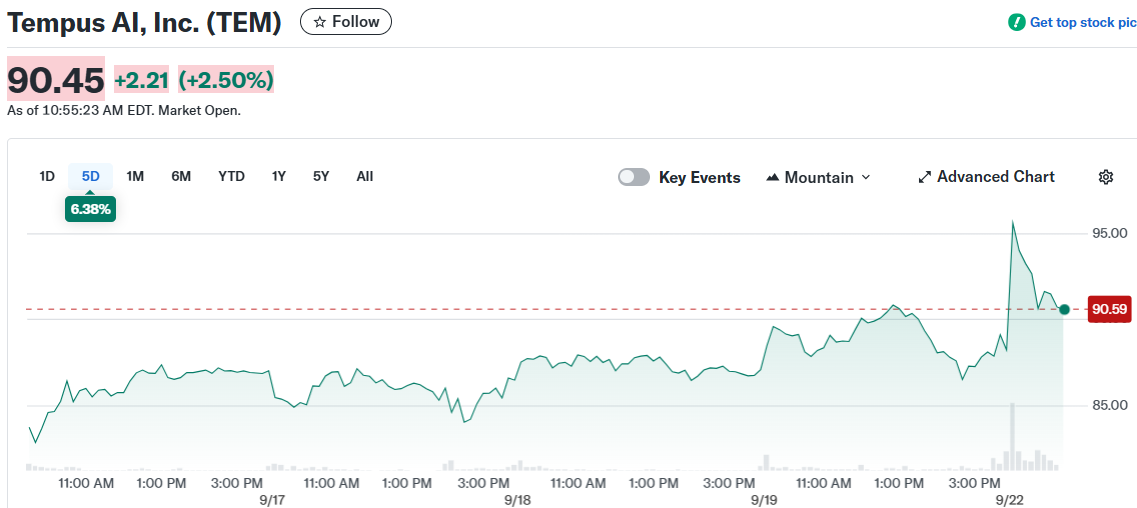
Task: Click the Key Events label
Action: coord(700,178)
